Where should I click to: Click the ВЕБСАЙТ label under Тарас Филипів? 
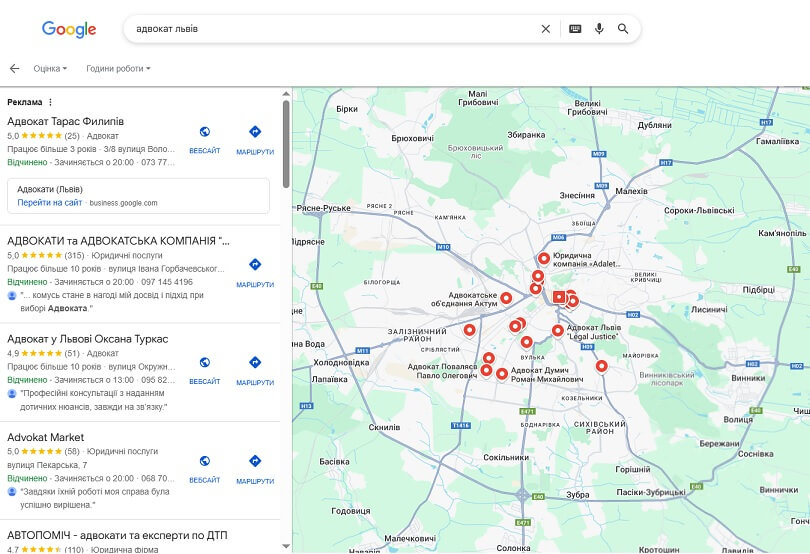(x=205, y=151)
